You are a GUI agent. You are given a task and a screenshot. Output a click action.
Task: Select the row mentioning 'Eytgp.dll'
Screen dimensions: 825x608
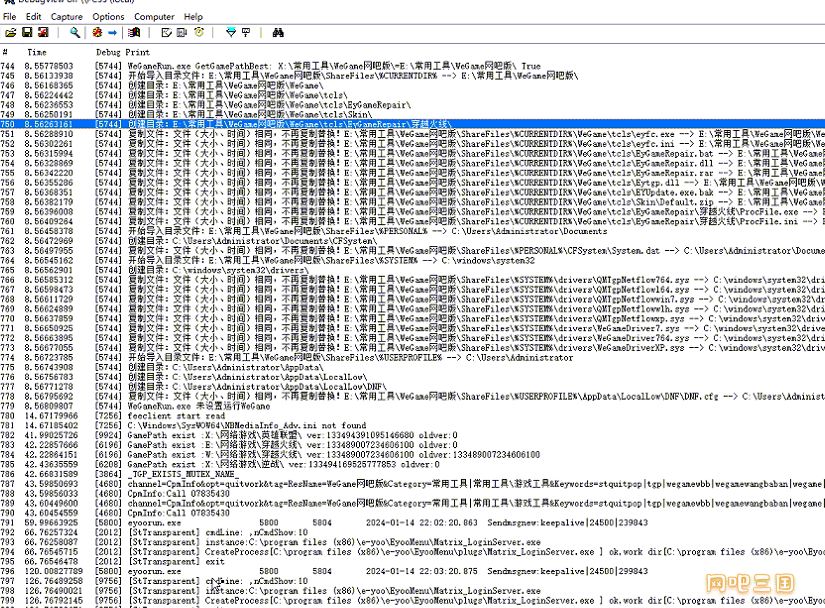(x=412, y=183)
